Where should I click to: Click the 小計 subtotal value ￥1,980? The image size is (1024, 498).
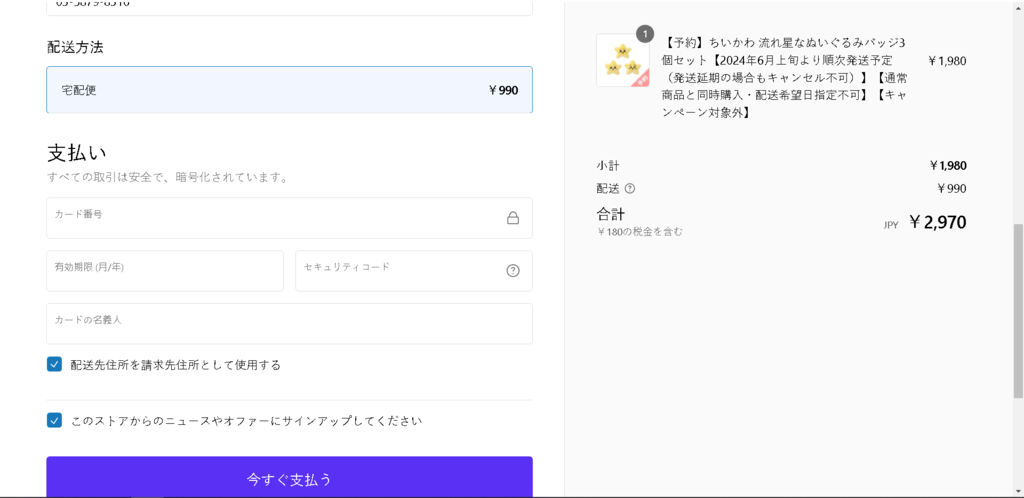tap(948, 166)
